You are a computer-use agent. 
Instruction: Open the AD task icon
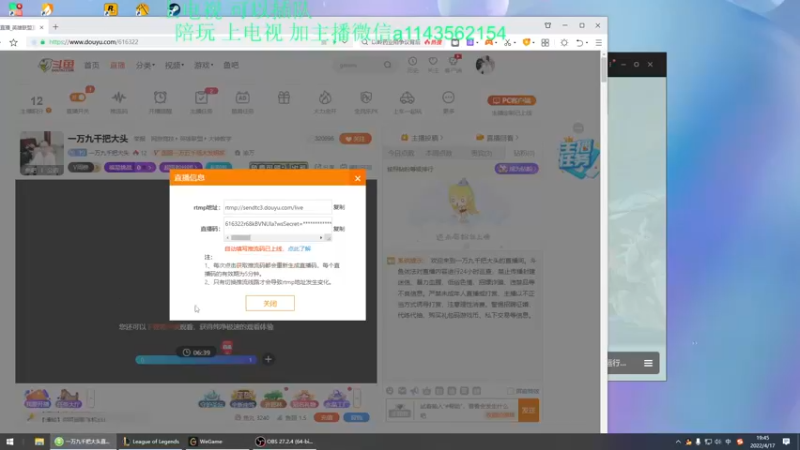coord(242,97)
